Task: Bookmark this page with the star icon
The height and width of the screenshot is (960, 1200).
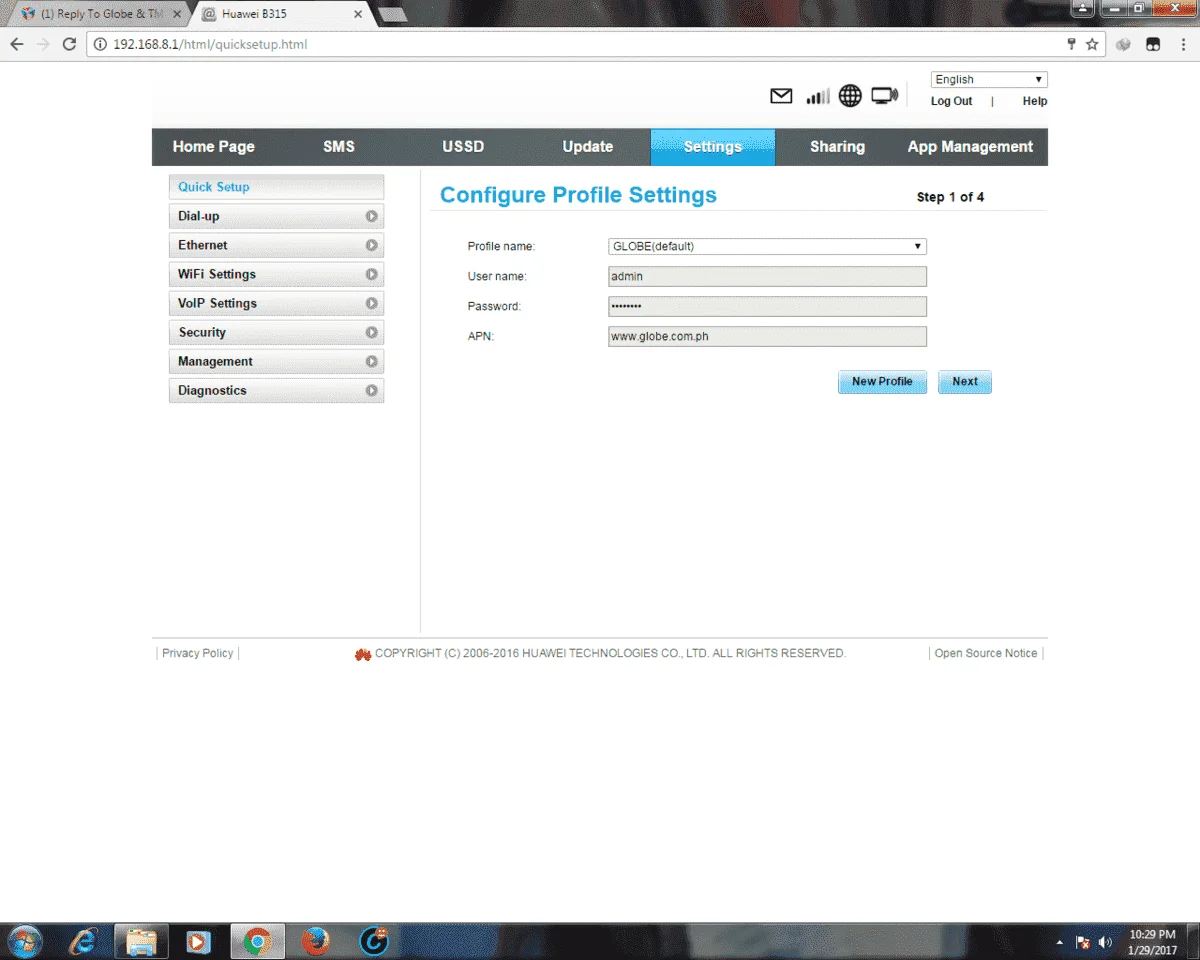Action: [1092, 44]
